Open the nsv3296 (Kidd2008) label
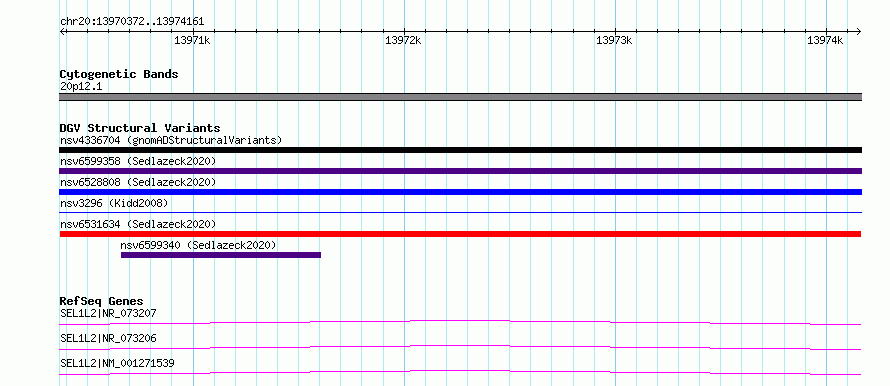890x386 pixels. tap(114, 203)
